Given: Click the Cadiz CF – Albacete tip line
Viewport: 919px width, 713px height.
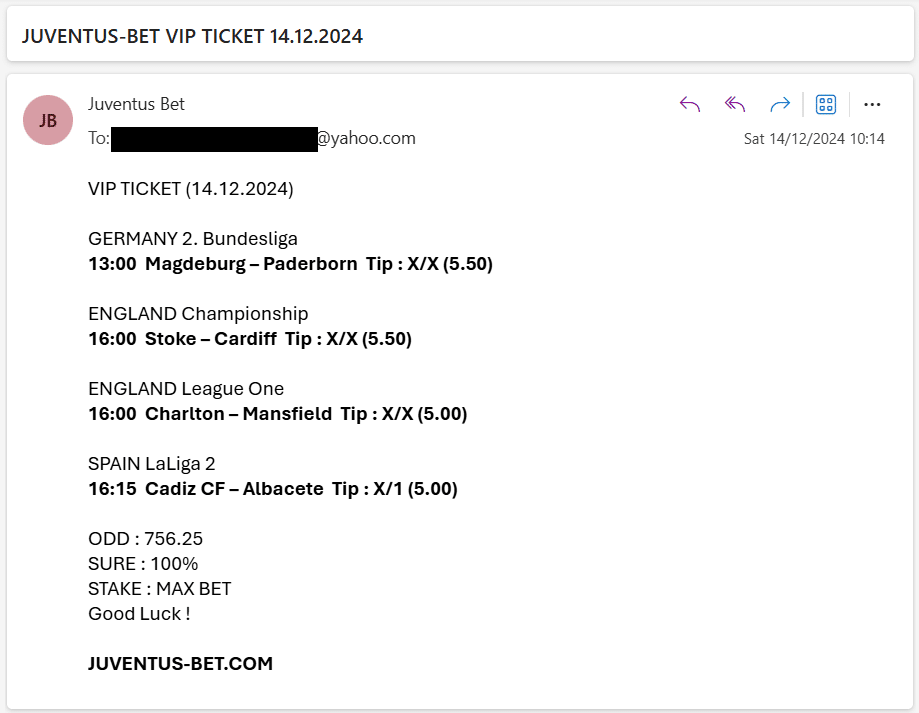Looking at the screenshot, I should tap(273, 489).
